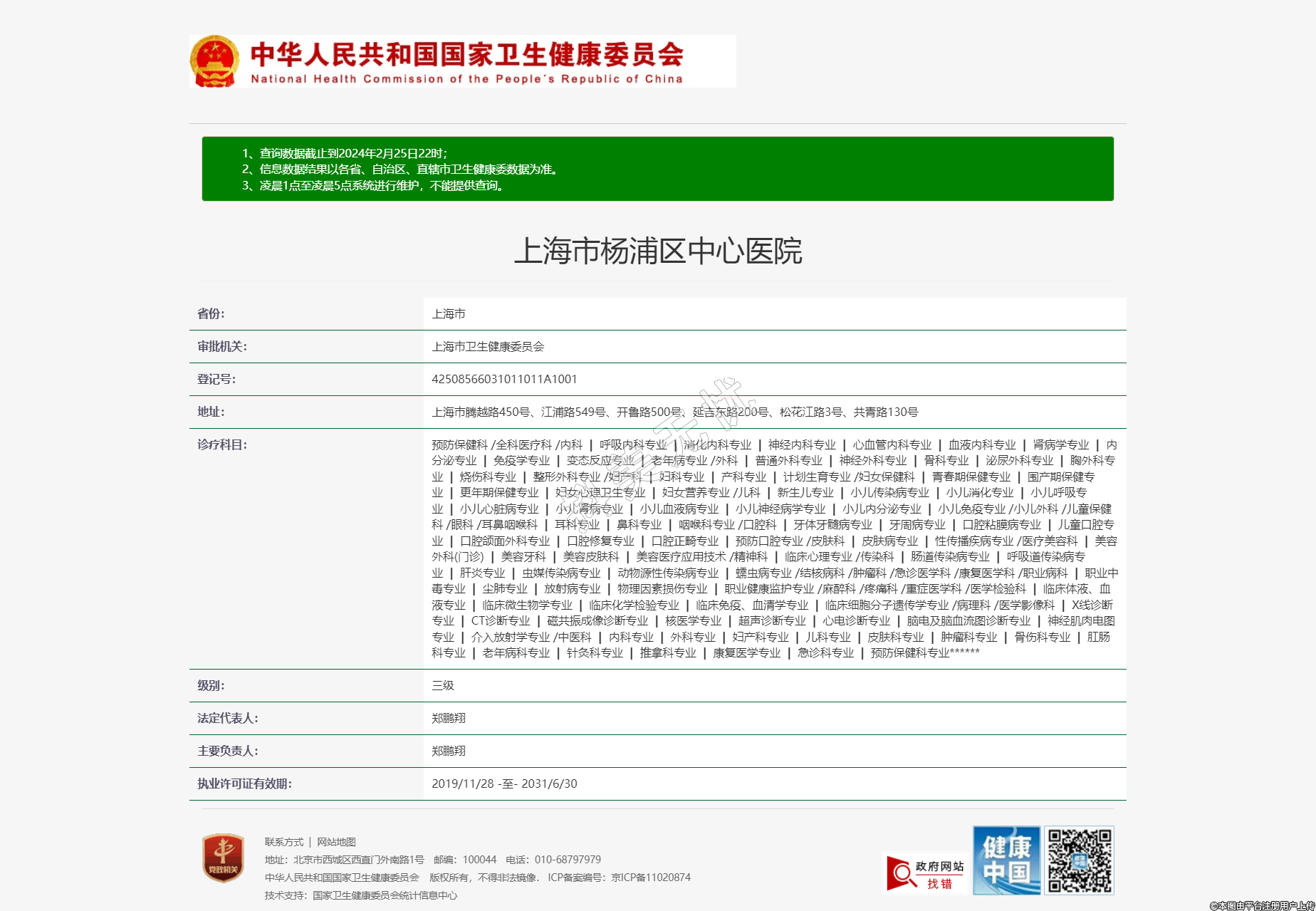Click the 审批机关 value 上海市卫生健康委员会

pos(488,346)
